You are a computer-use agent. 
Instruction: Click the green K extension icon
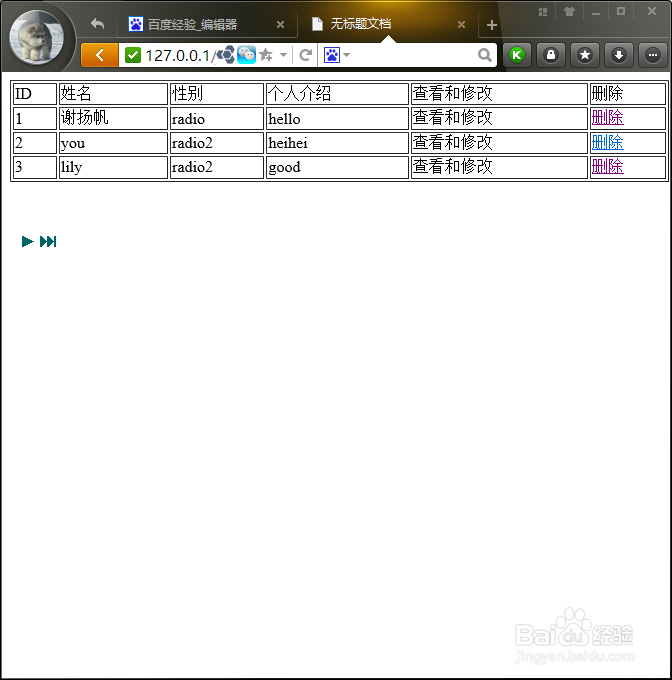[517, 55]
